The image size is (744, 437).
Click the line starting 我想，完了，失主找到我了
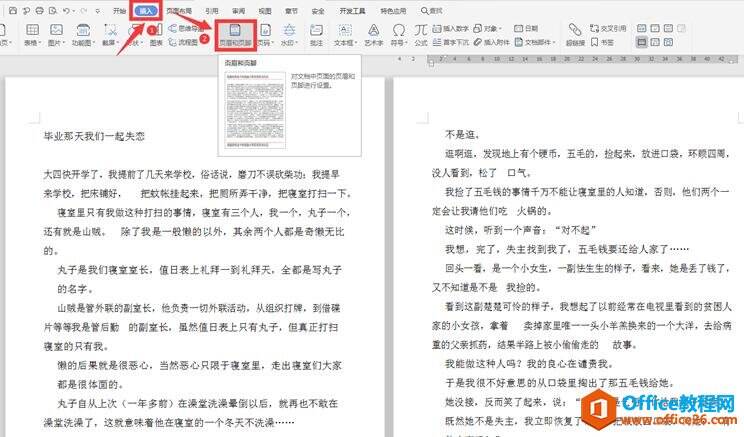[x=567, y=249]
